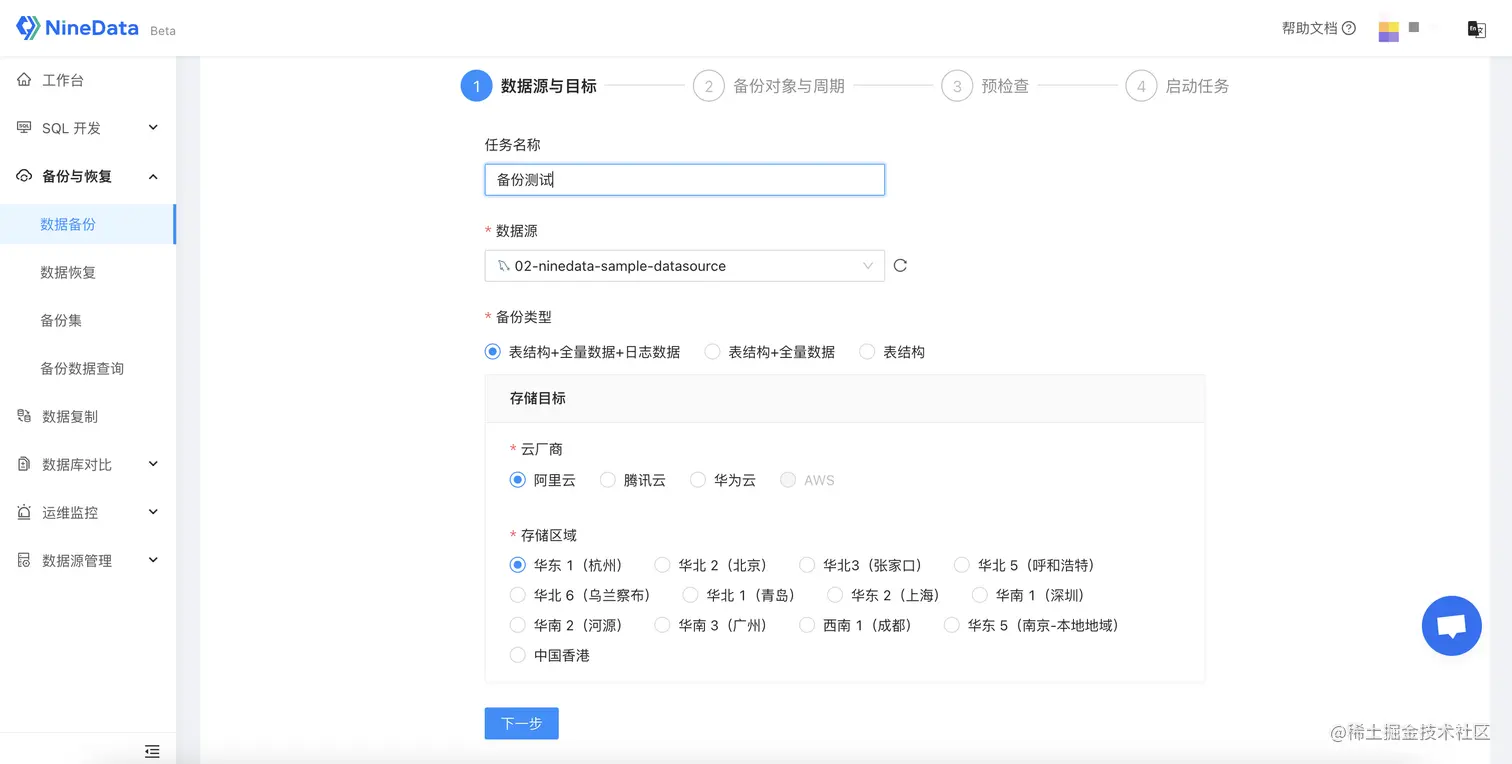Refresh the data source list

pyautogui.click(x=900, y=266)
